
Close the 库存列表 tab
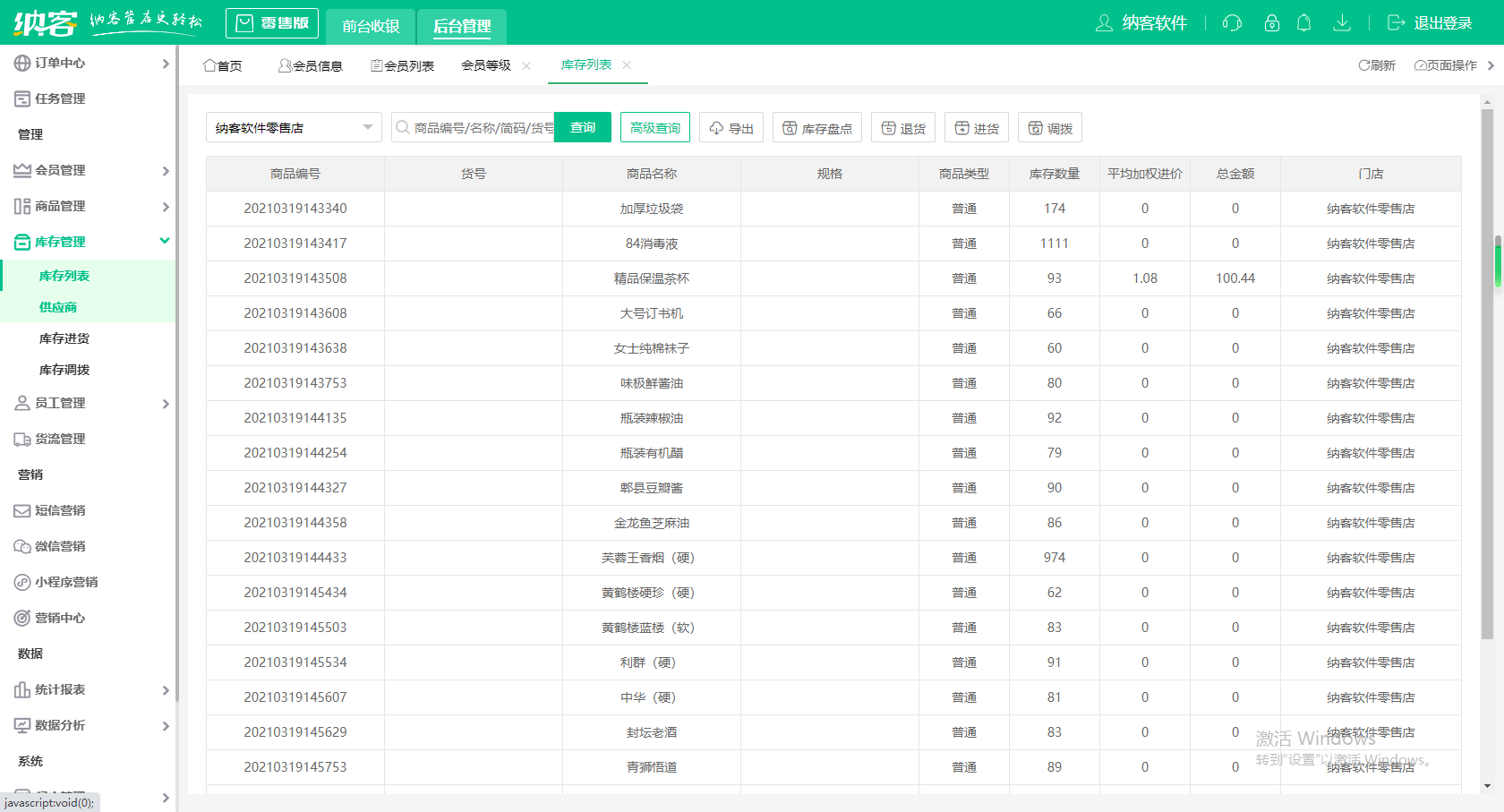pos(627,65)
